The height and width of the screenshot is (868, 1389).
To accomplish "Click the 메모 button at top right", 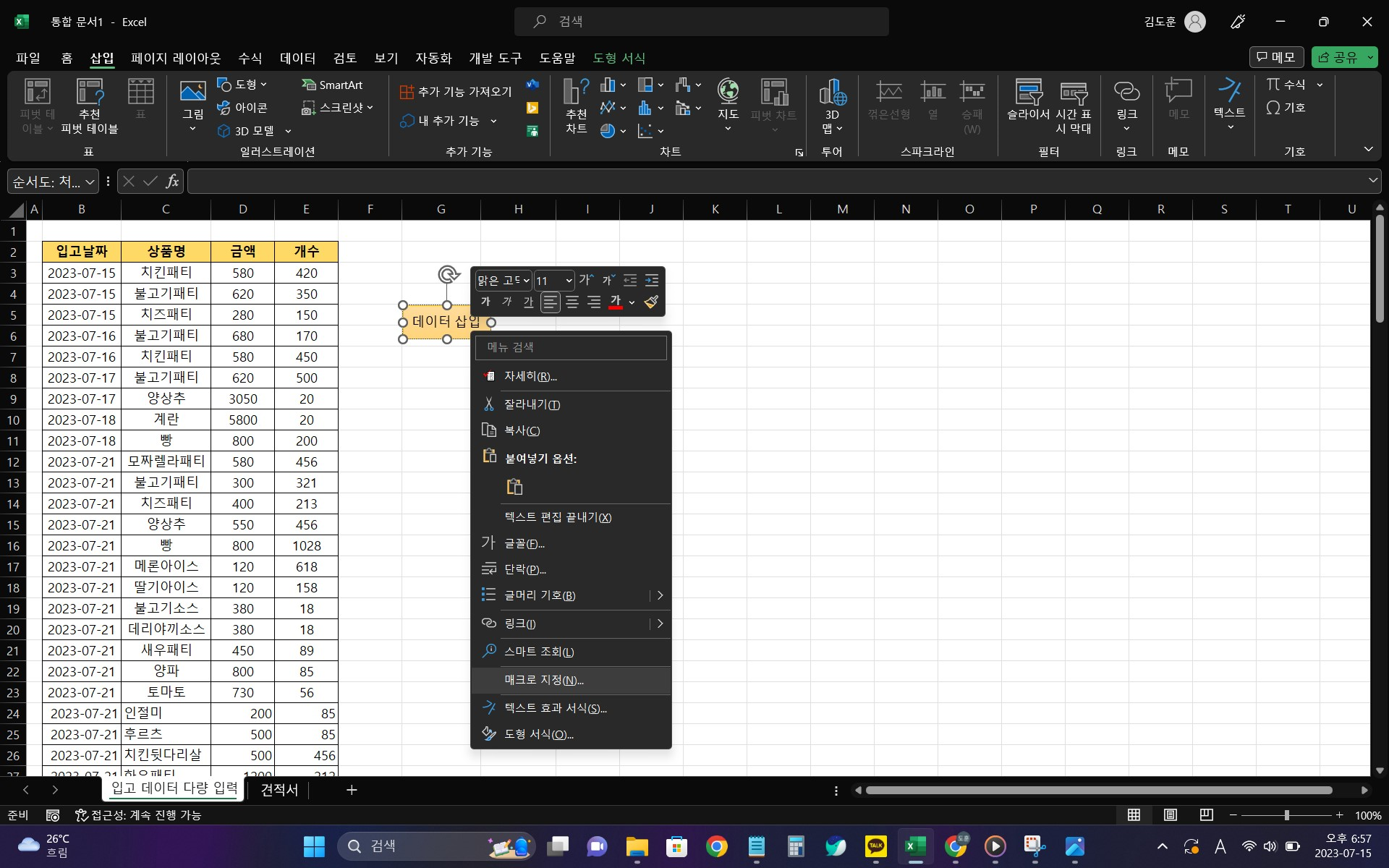I will click(1276, 57).
